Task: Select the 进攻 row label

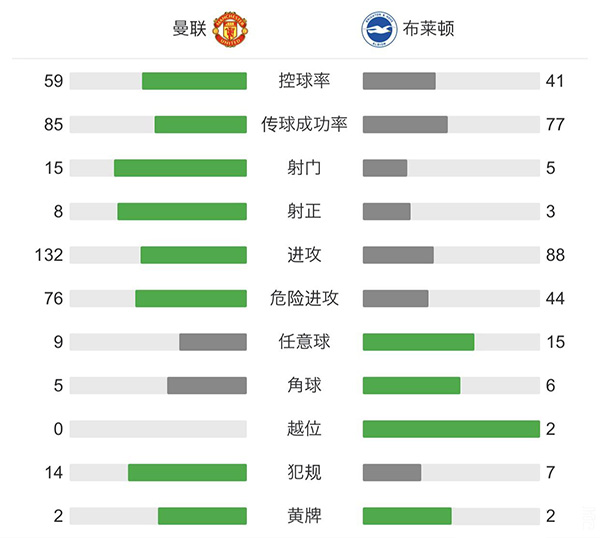Action: click(x=304, y=255)
